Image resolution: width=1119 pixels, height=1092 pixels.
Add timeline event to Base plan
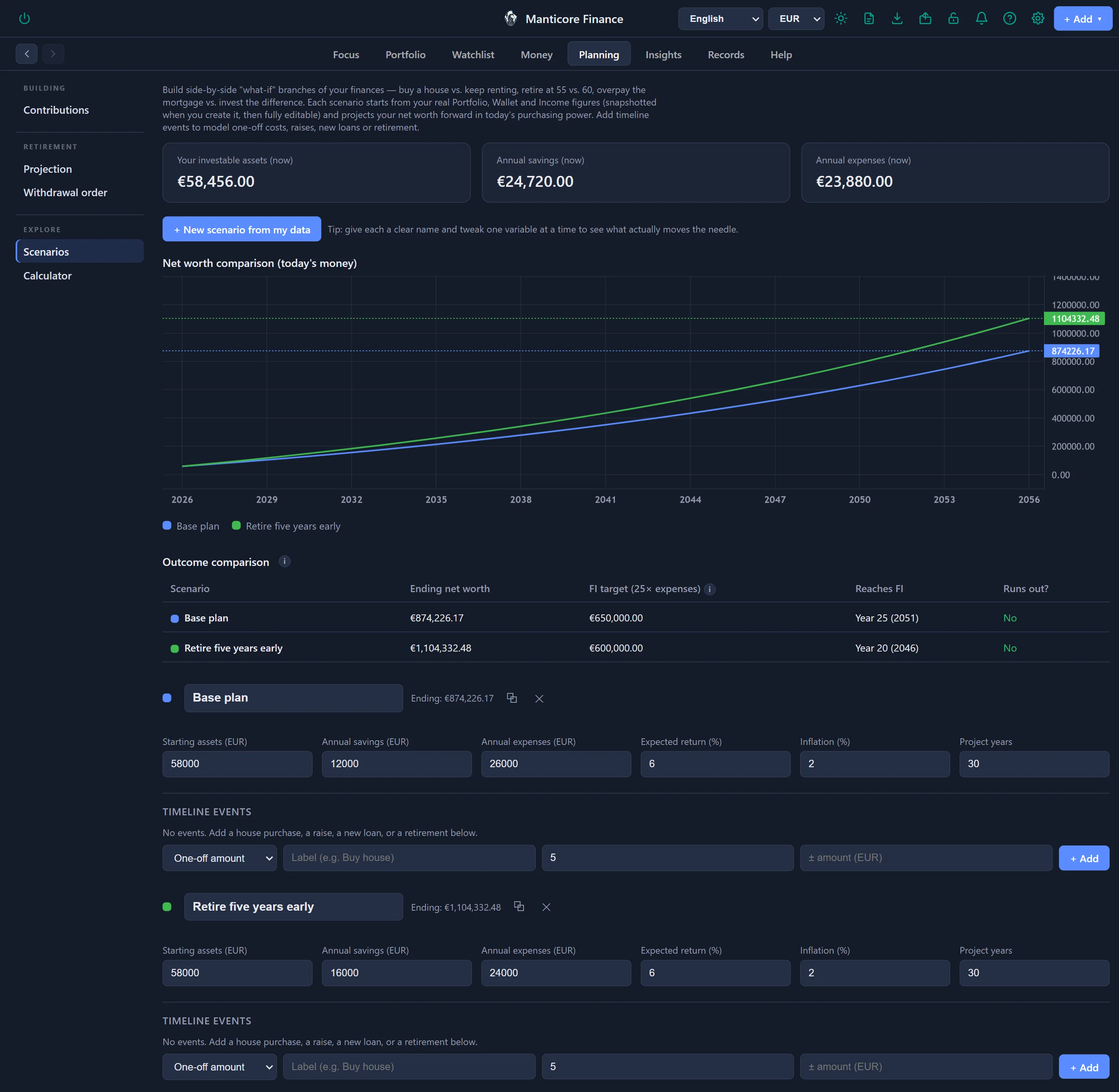1083,858
